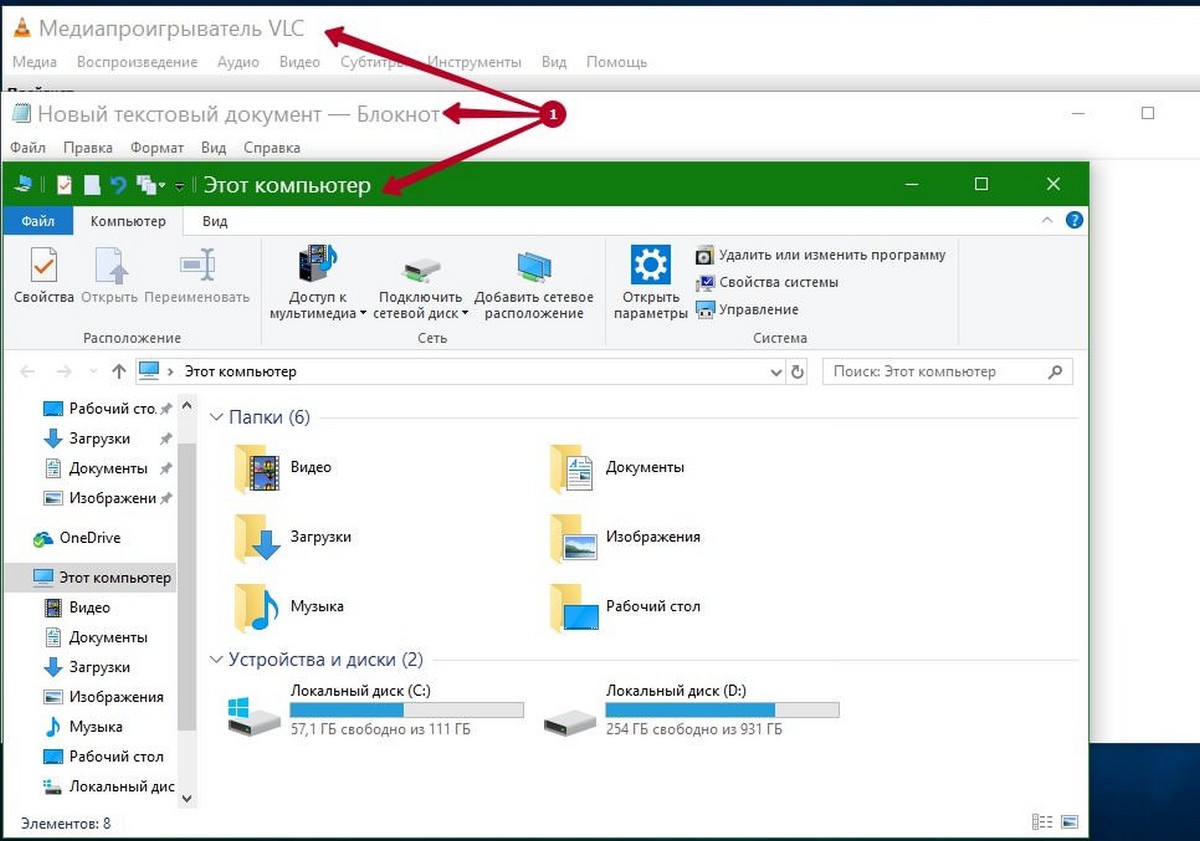The image size is (1200, 841).
Task: Click the Properties (Свойства) ribbon icon
Action: [43, 268]
